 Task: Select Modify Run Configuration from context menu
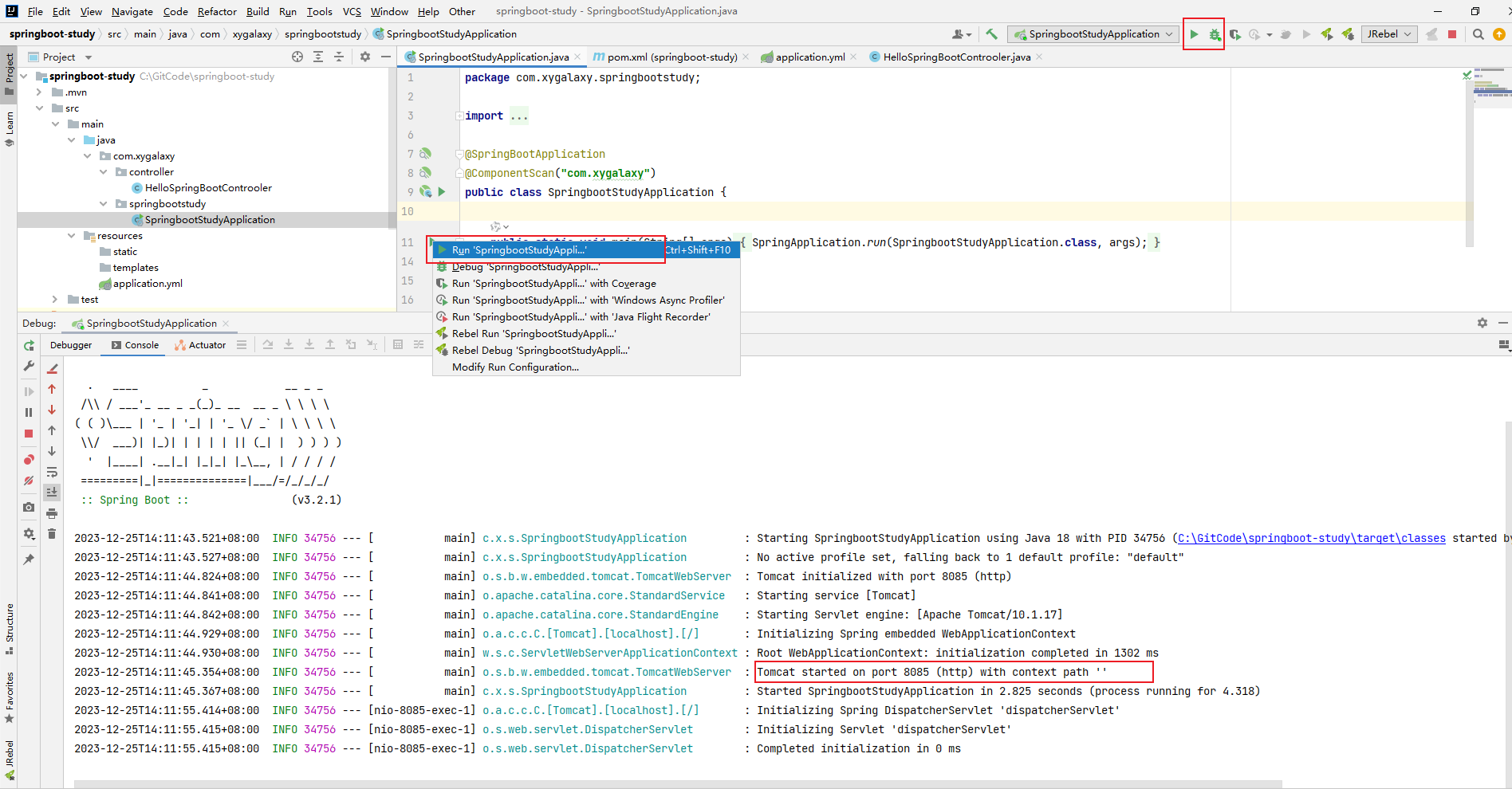(x=515, y=367)
